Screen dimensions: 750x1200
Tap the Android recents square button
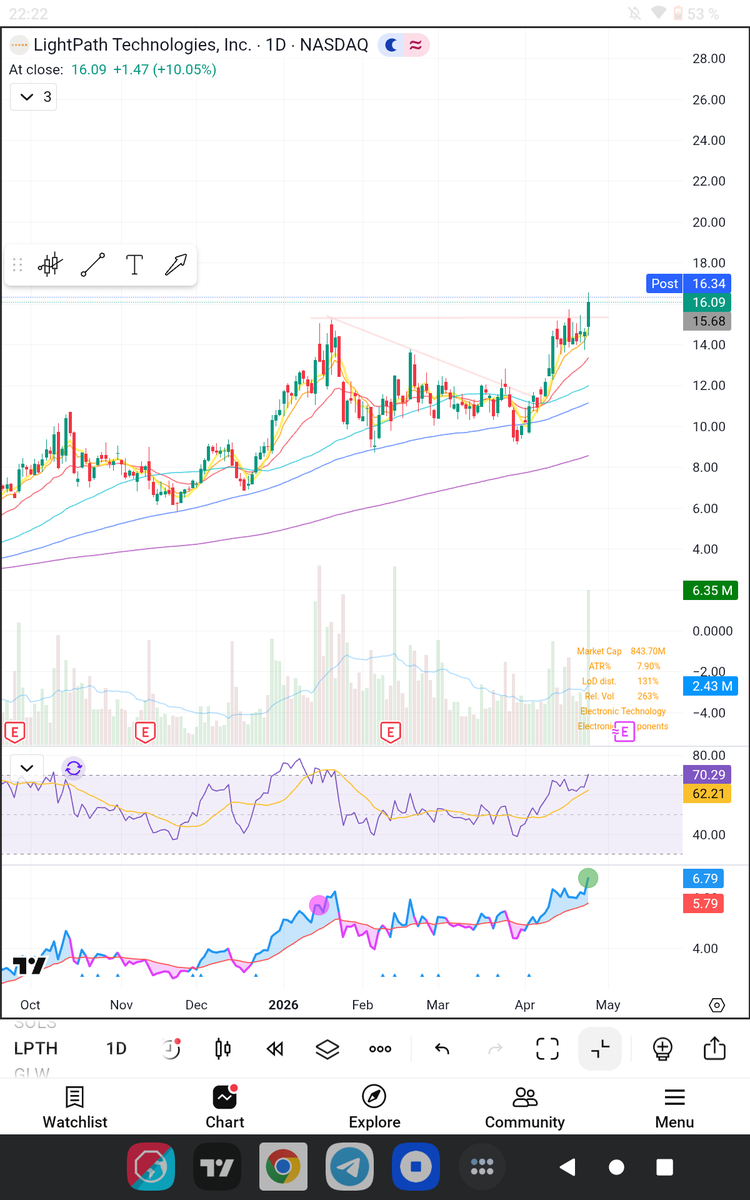(x=664, y=1167)
